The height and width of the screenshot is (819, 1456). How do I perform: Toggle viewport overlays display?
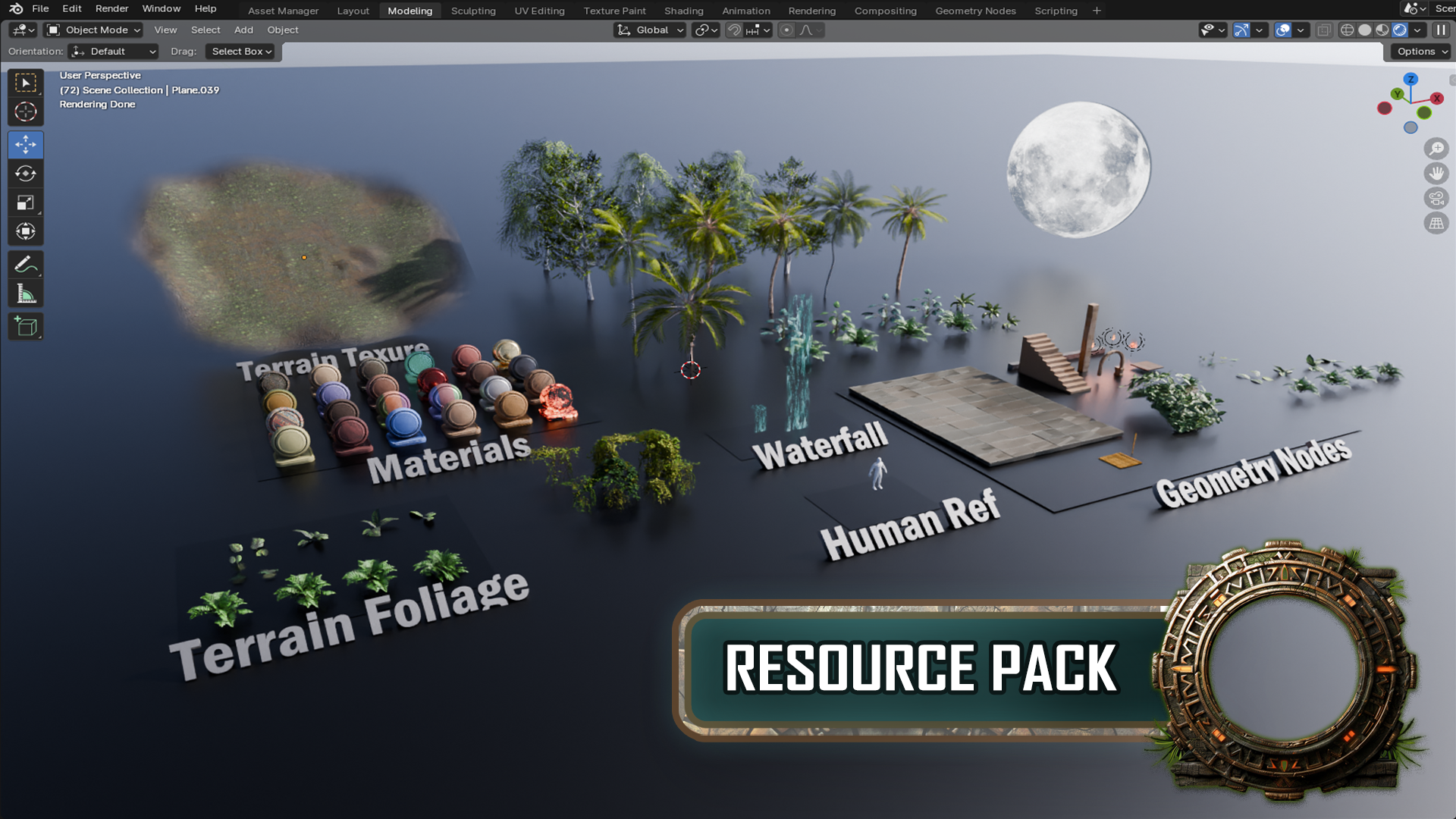[1282, 30]
